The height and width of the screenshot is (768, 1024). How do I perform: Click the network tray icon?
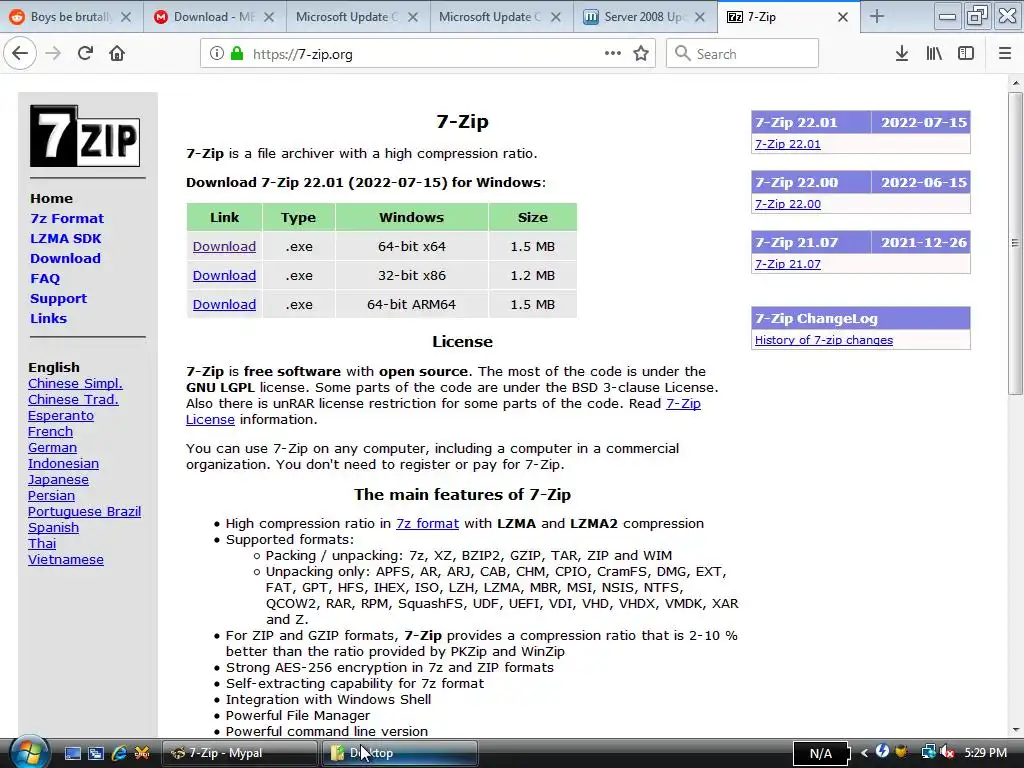[x=928, y=752]
